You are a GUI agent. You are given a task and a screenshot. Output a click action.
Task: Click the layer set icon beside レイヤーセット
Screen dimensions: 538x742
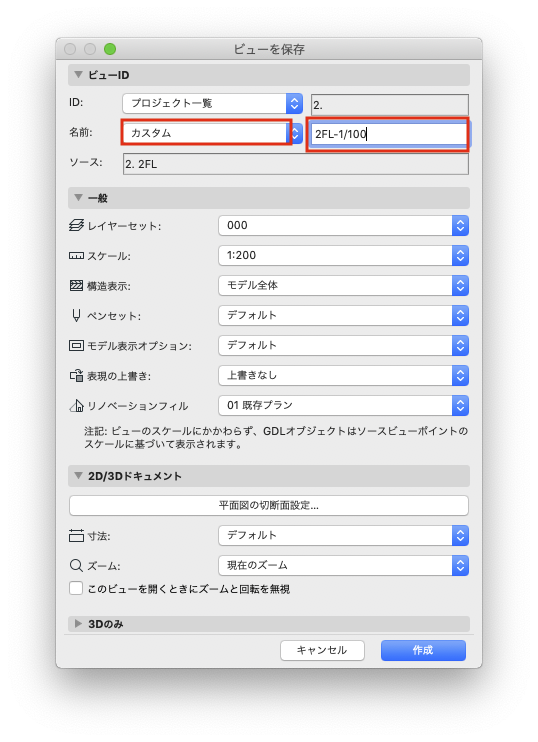click(x=76, y=226)
